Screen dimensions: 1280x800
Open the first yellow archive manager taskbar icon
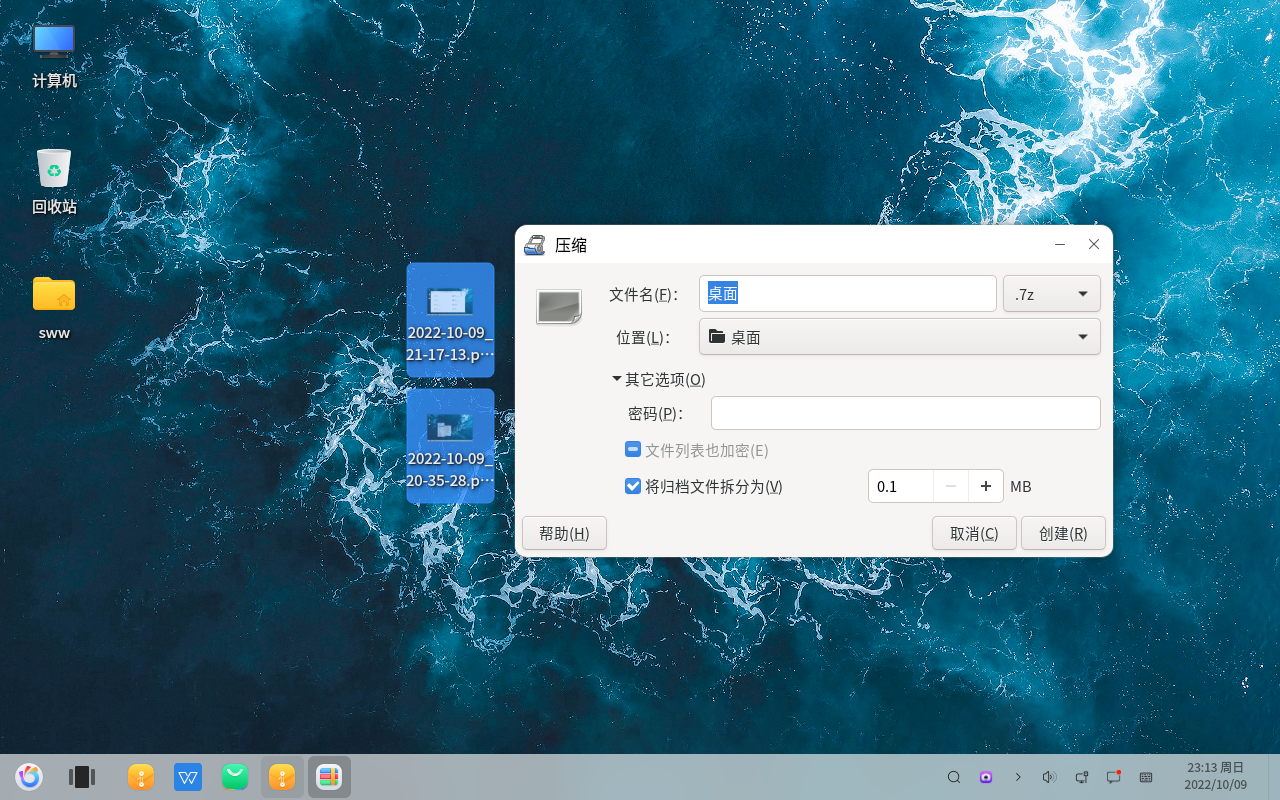(x=141, y=777)
